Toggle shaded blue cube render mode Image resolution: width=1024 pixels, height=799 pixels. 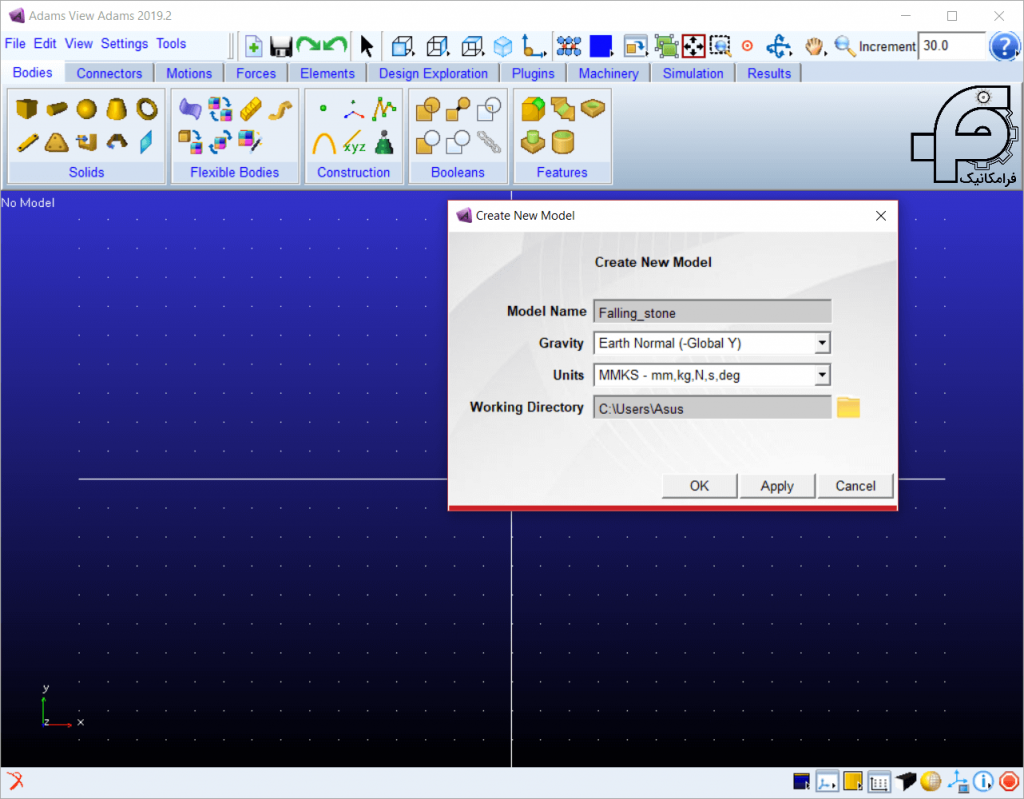coord(503,46)
